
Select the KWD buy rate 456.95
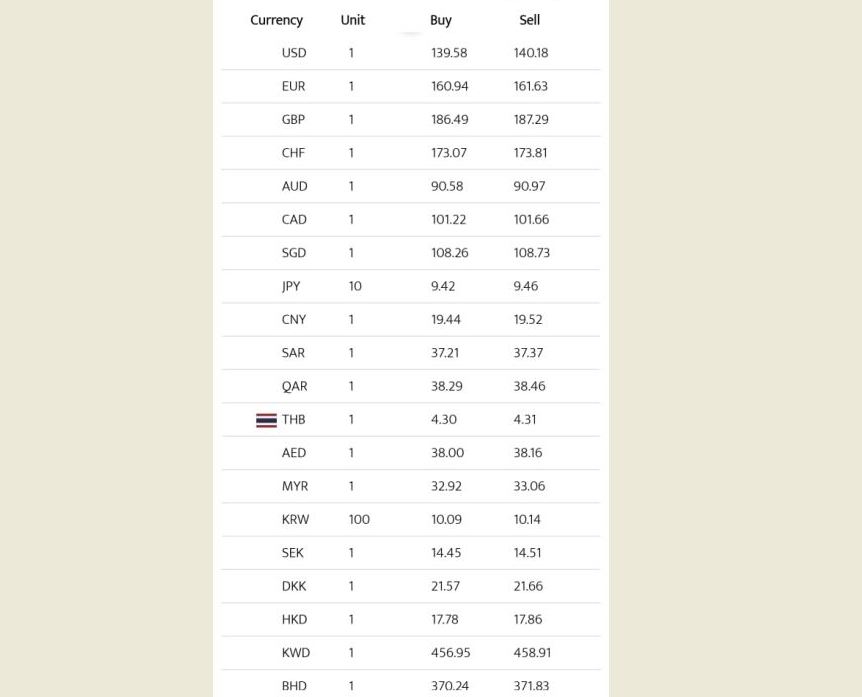(450, 653)
